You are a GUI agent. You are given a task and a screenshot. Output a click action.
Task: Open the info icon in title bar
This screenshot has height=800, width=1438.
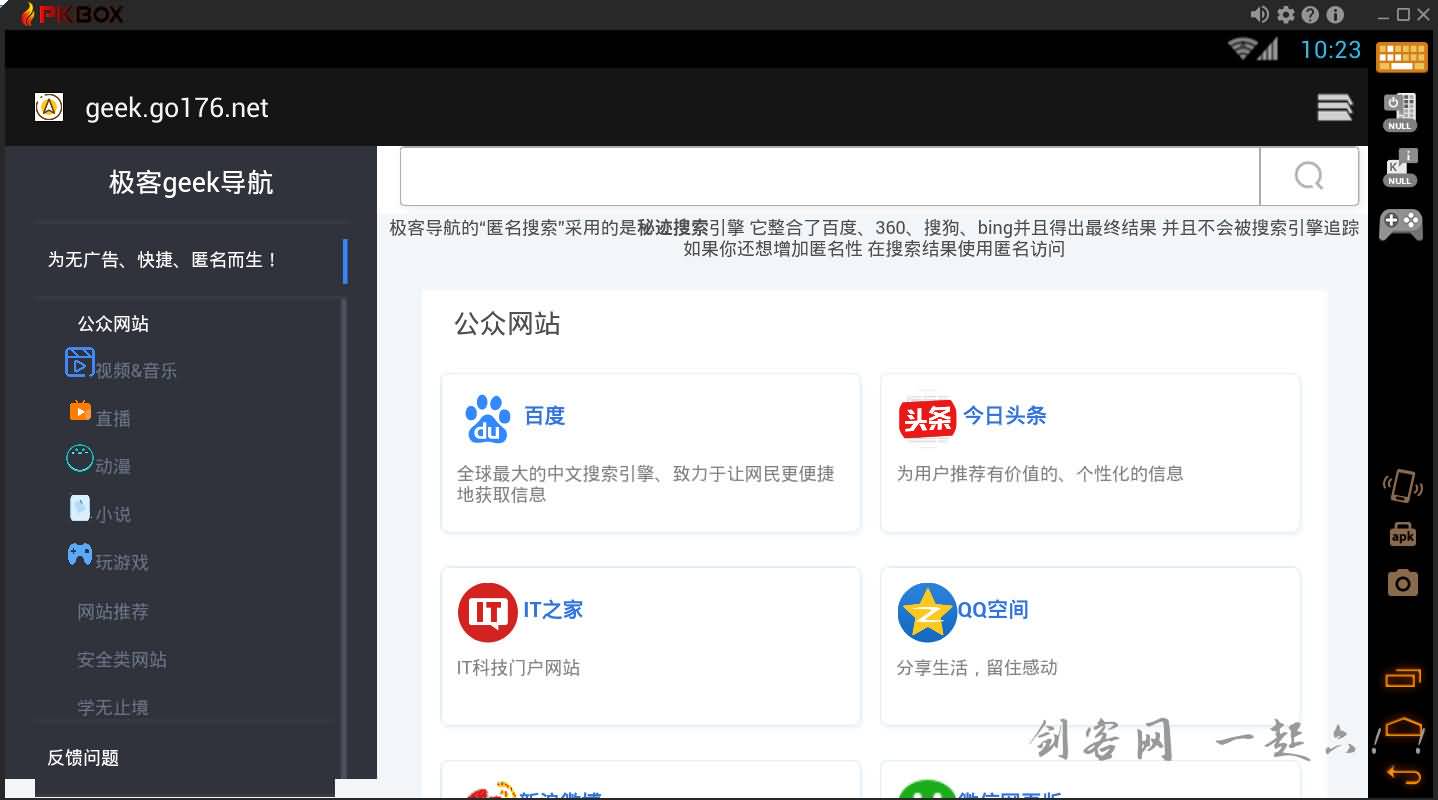tap(1334, 14)
